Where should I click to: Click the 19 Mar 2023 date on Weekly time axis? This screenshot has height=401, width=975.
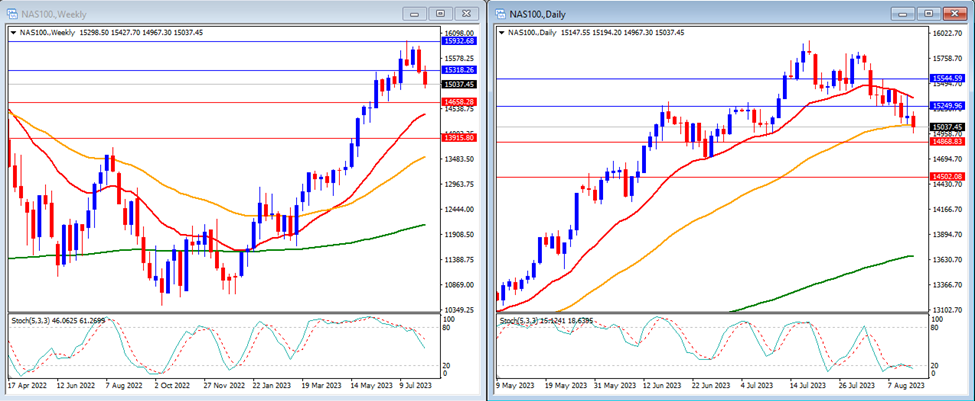coord(321,385)
